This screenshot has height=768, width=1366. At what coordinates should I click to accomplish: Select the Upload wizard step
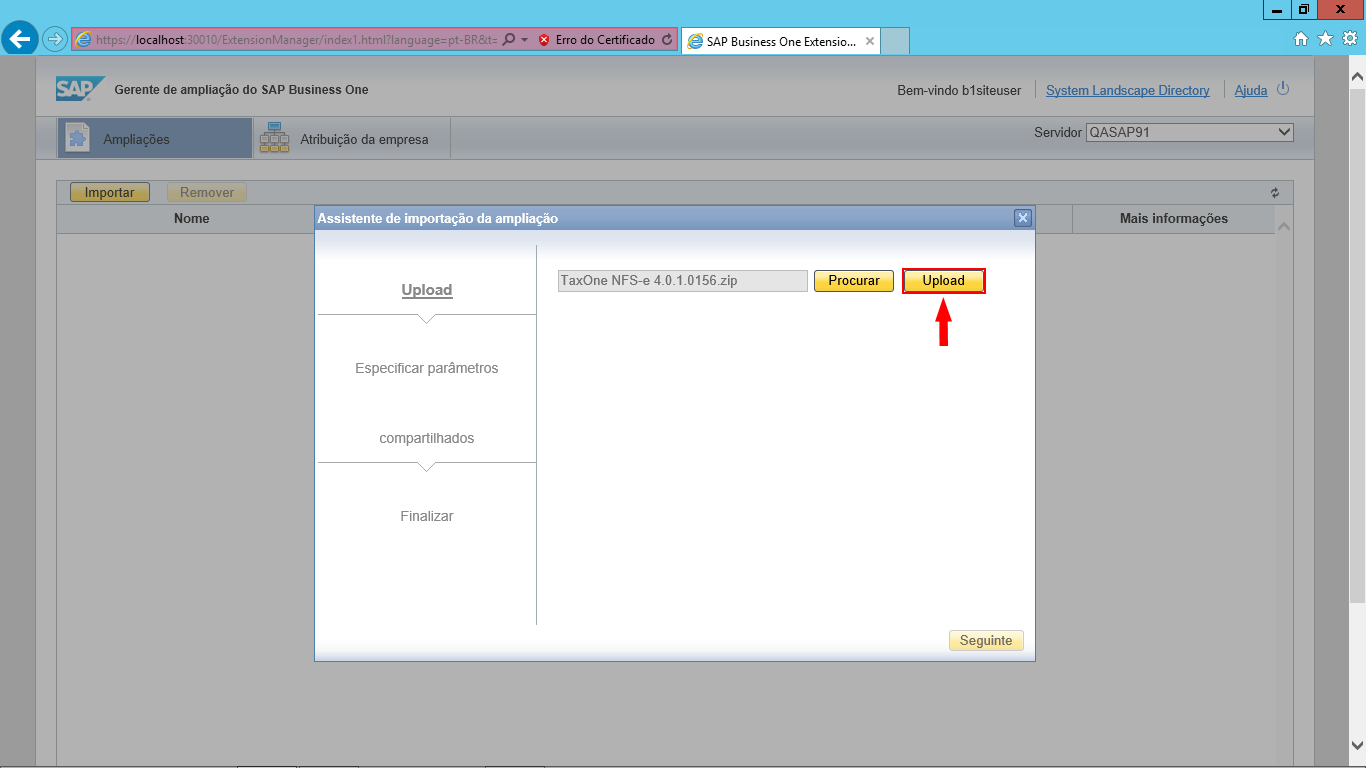427,290
